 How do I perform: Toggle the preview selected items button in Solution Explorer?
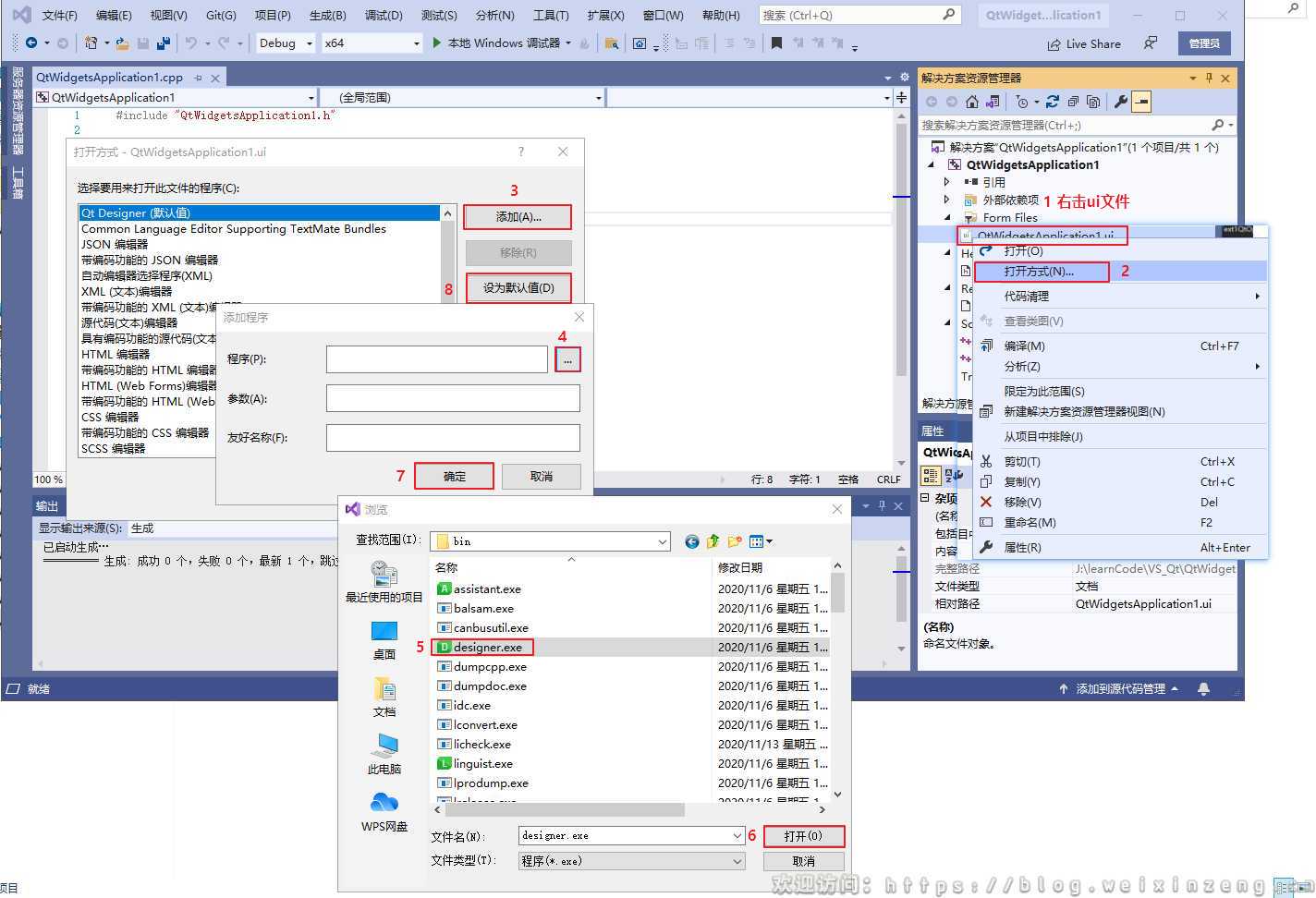click(x=1142, y=102)
